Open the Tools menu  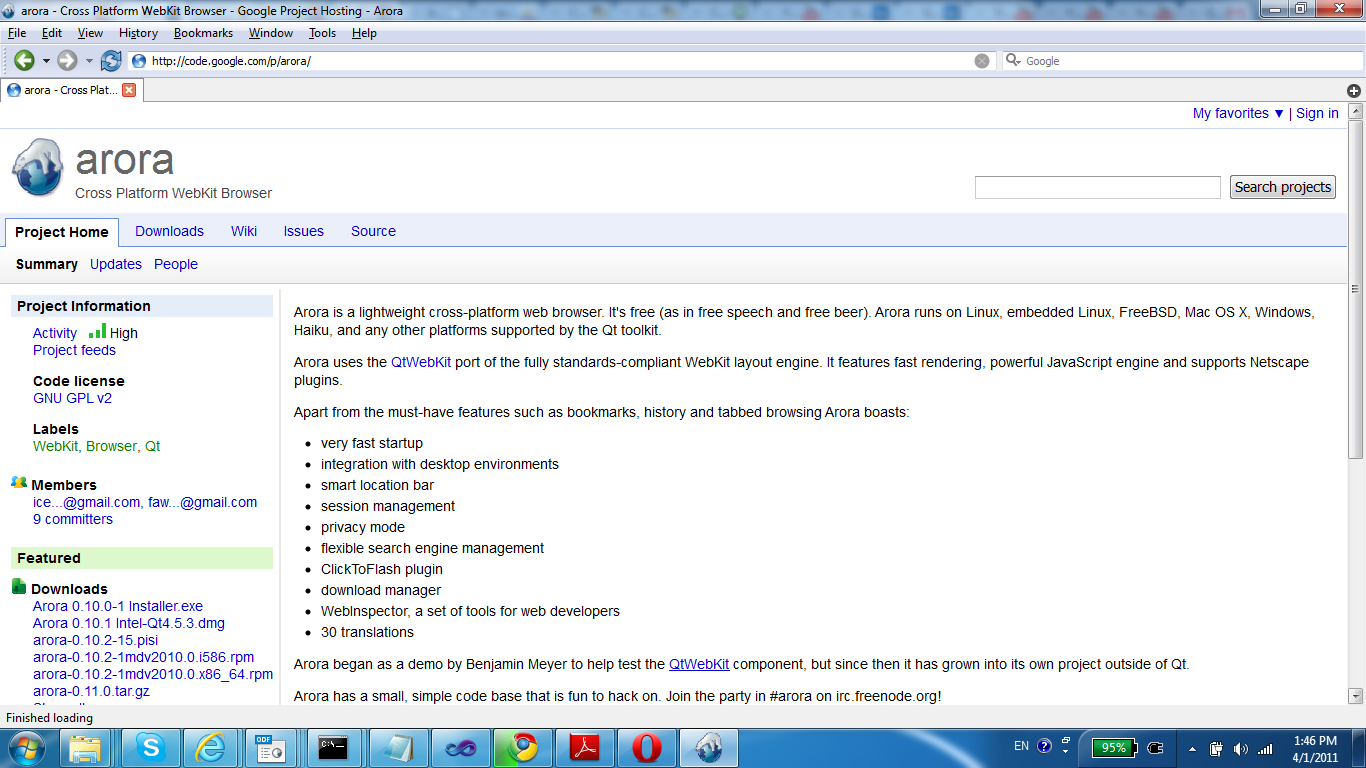[322, 33]
